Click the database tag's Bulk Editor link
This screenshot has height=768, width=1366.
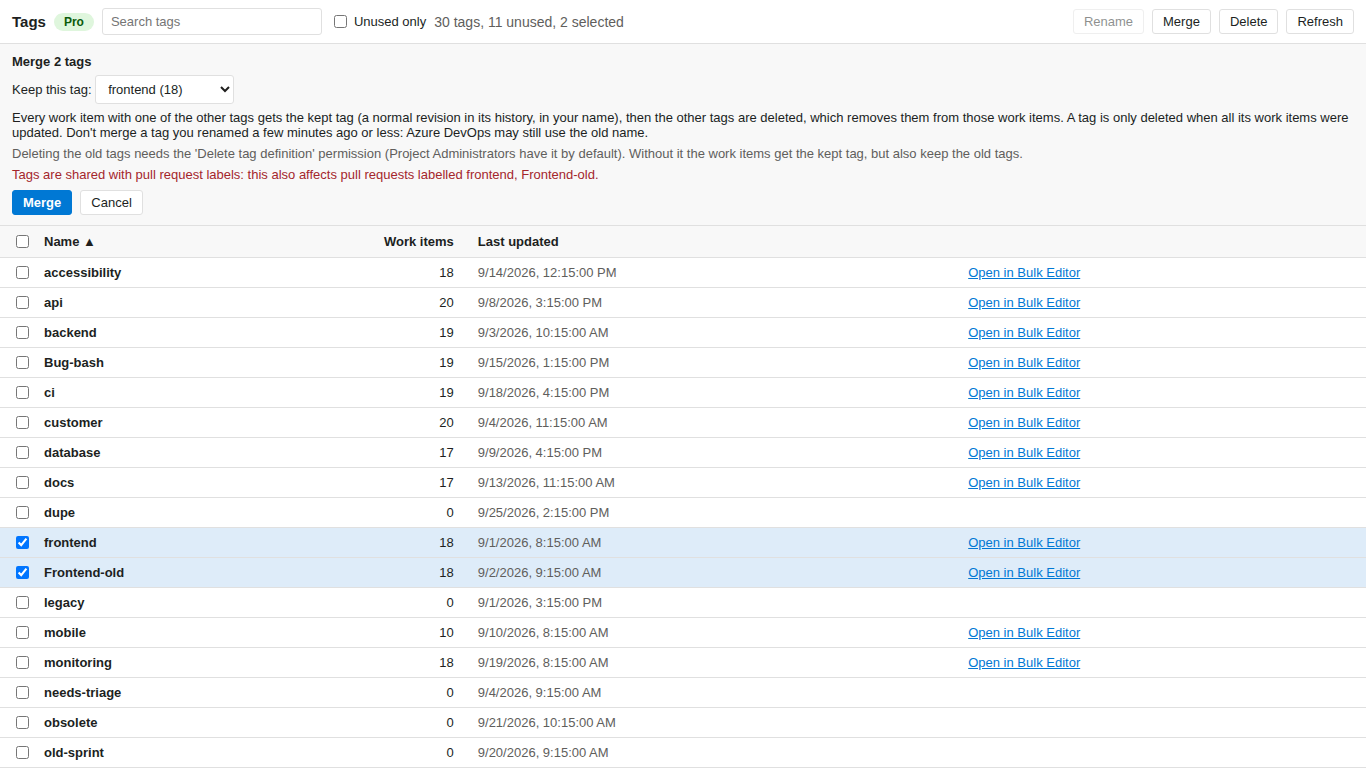coord(1024,453)
